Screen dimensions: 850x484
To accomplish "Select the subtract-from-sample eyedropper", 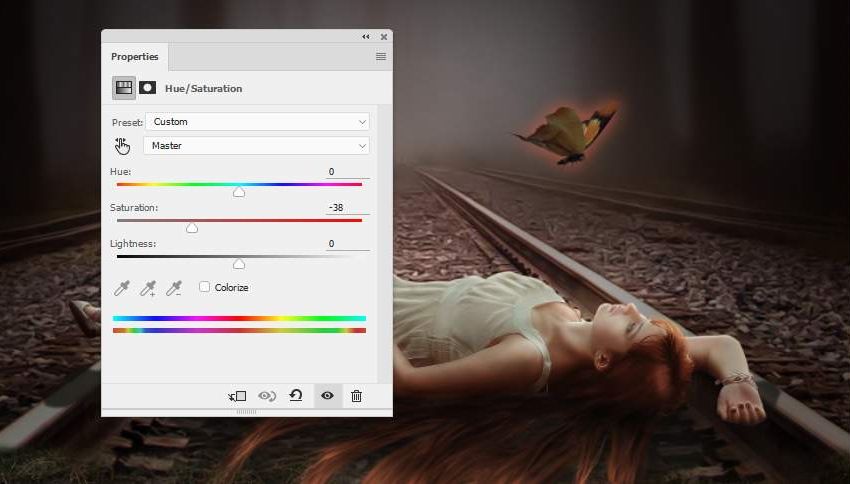I will [x=173, y=288].
